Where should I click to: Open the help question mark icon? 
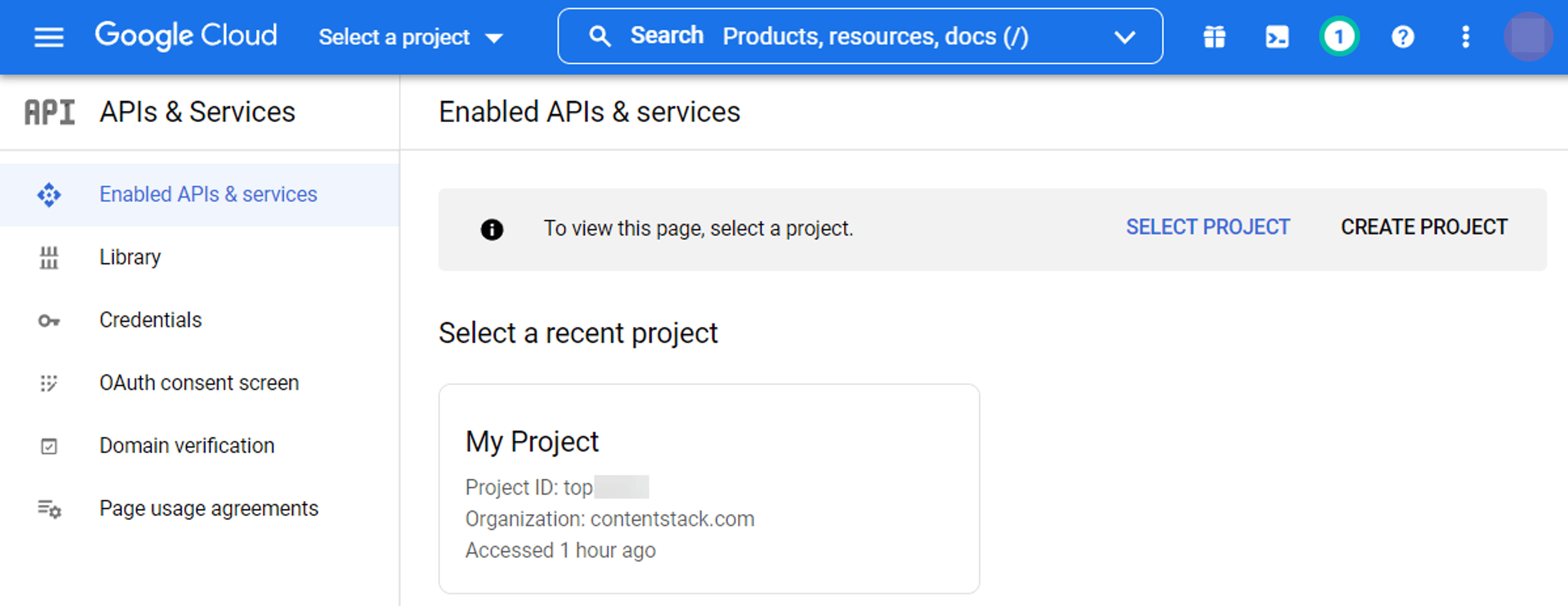pos(1403,37)
